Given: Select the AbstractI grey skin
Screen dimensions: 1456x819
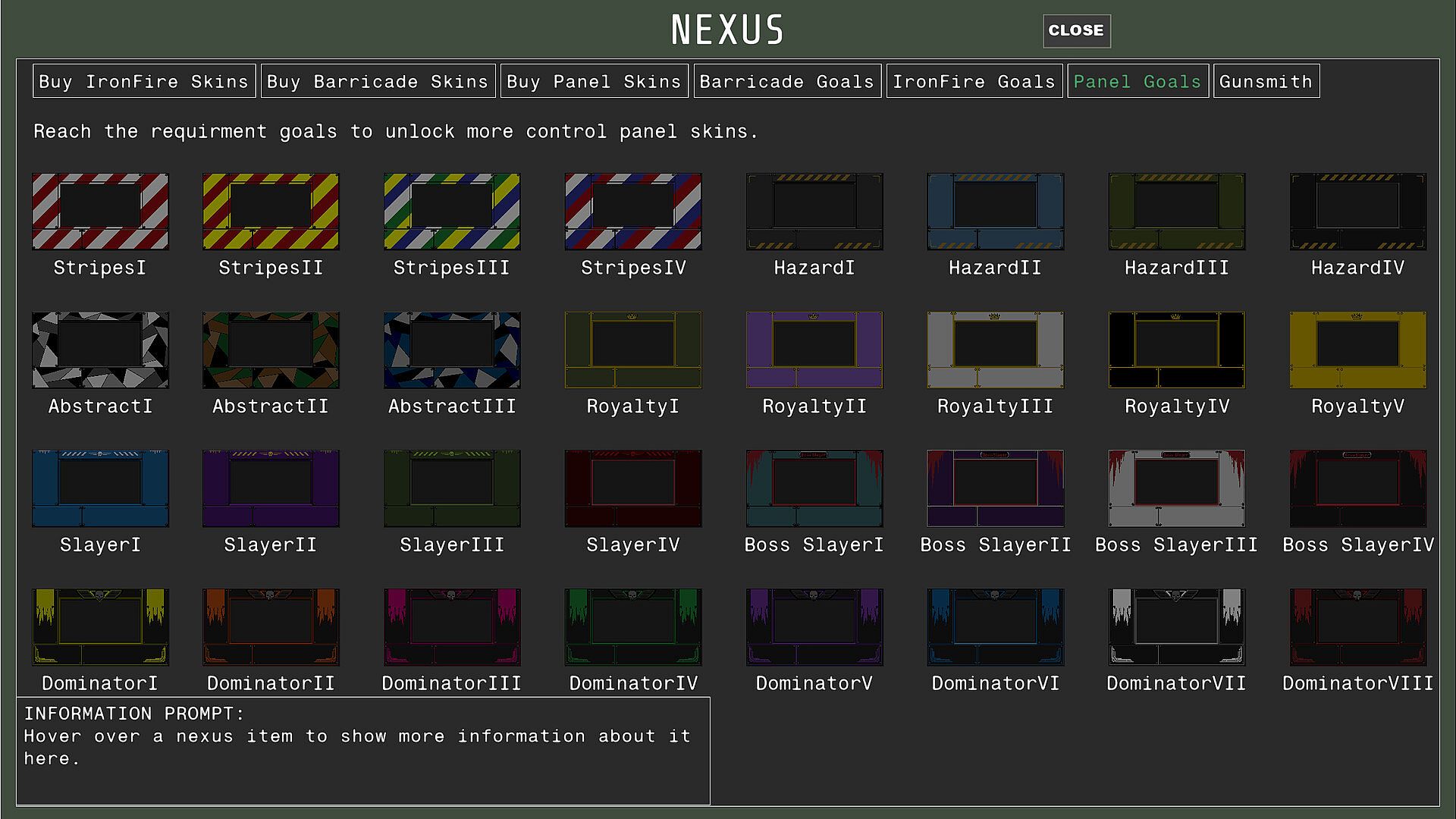Looking at the screenshot, I should point(100,350).
